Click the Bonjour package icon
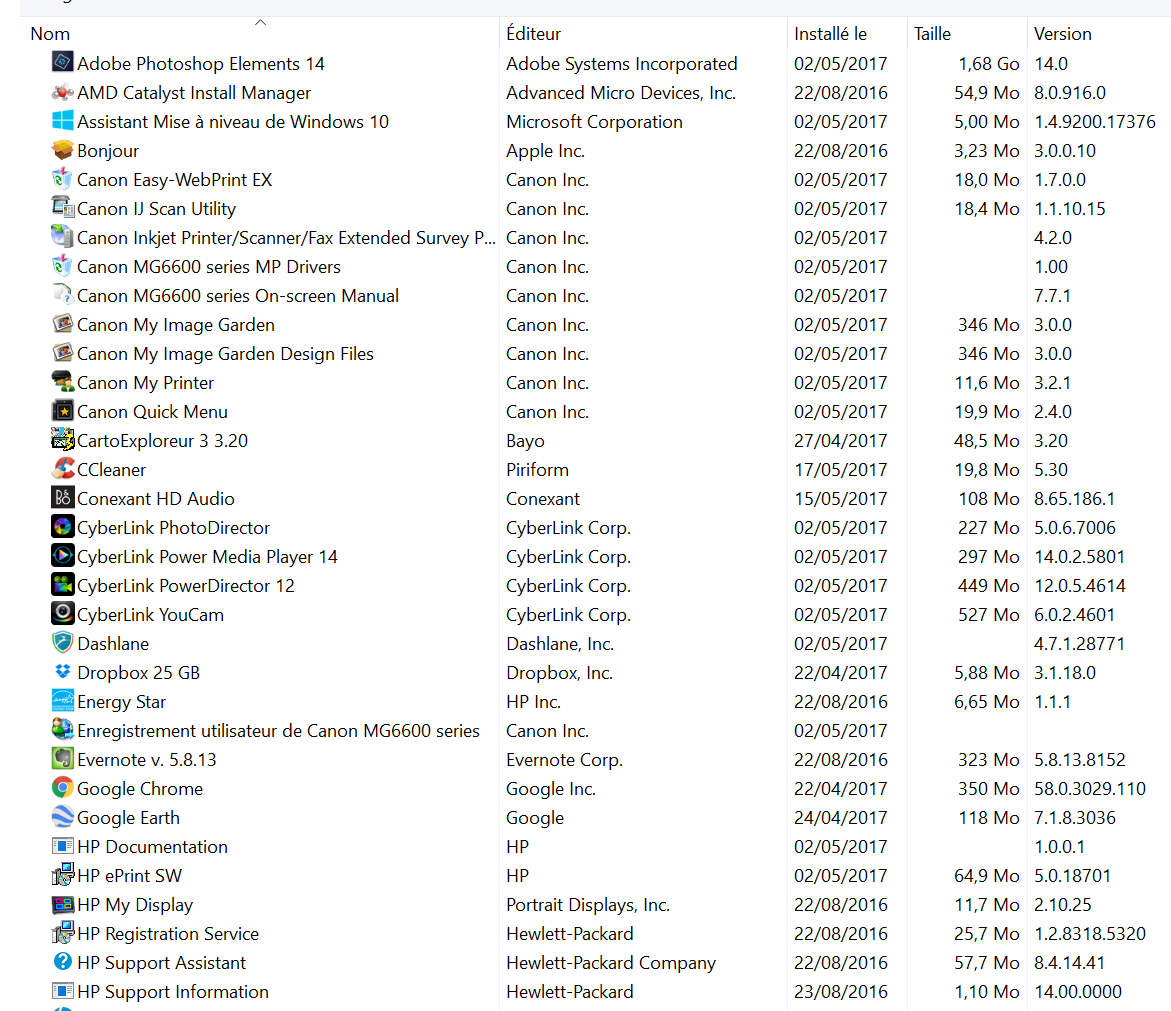The image size is (1171, 1011). coord(63,149)
